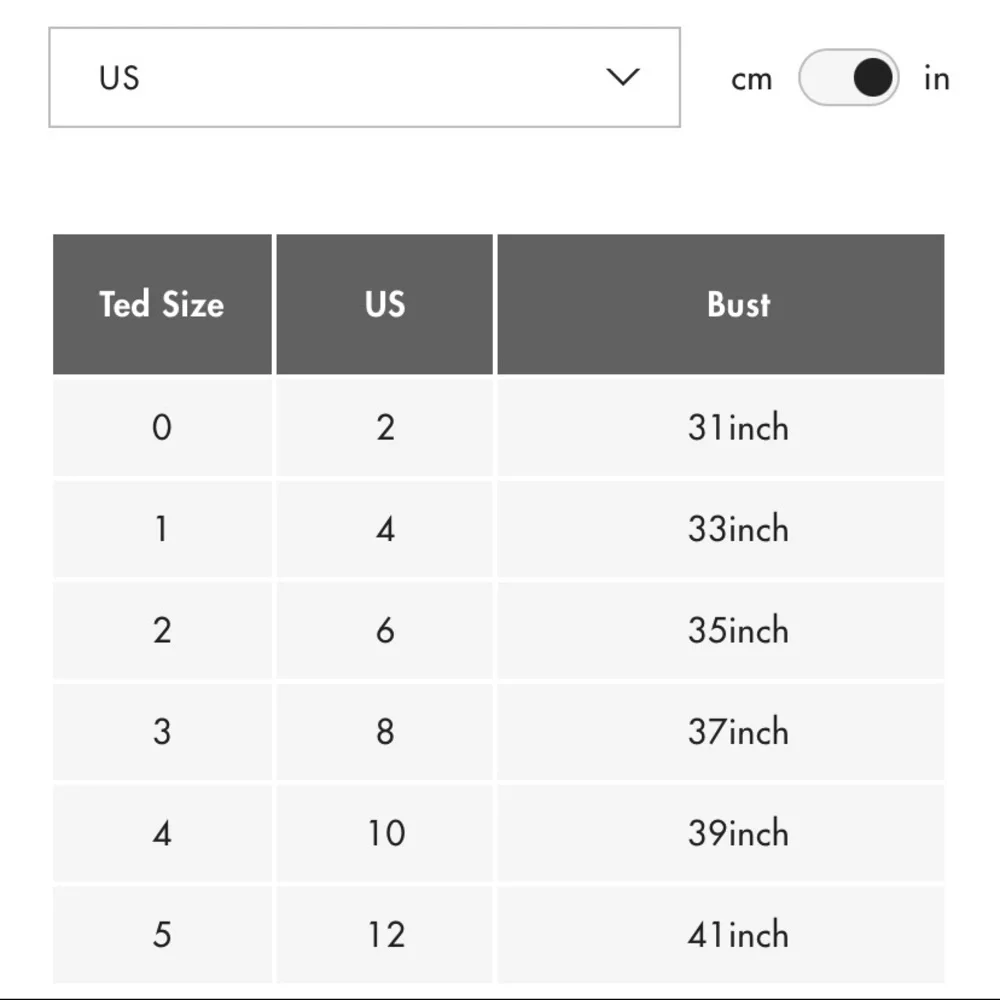Click Ted Size 5 cell

(x=162, y=934)
